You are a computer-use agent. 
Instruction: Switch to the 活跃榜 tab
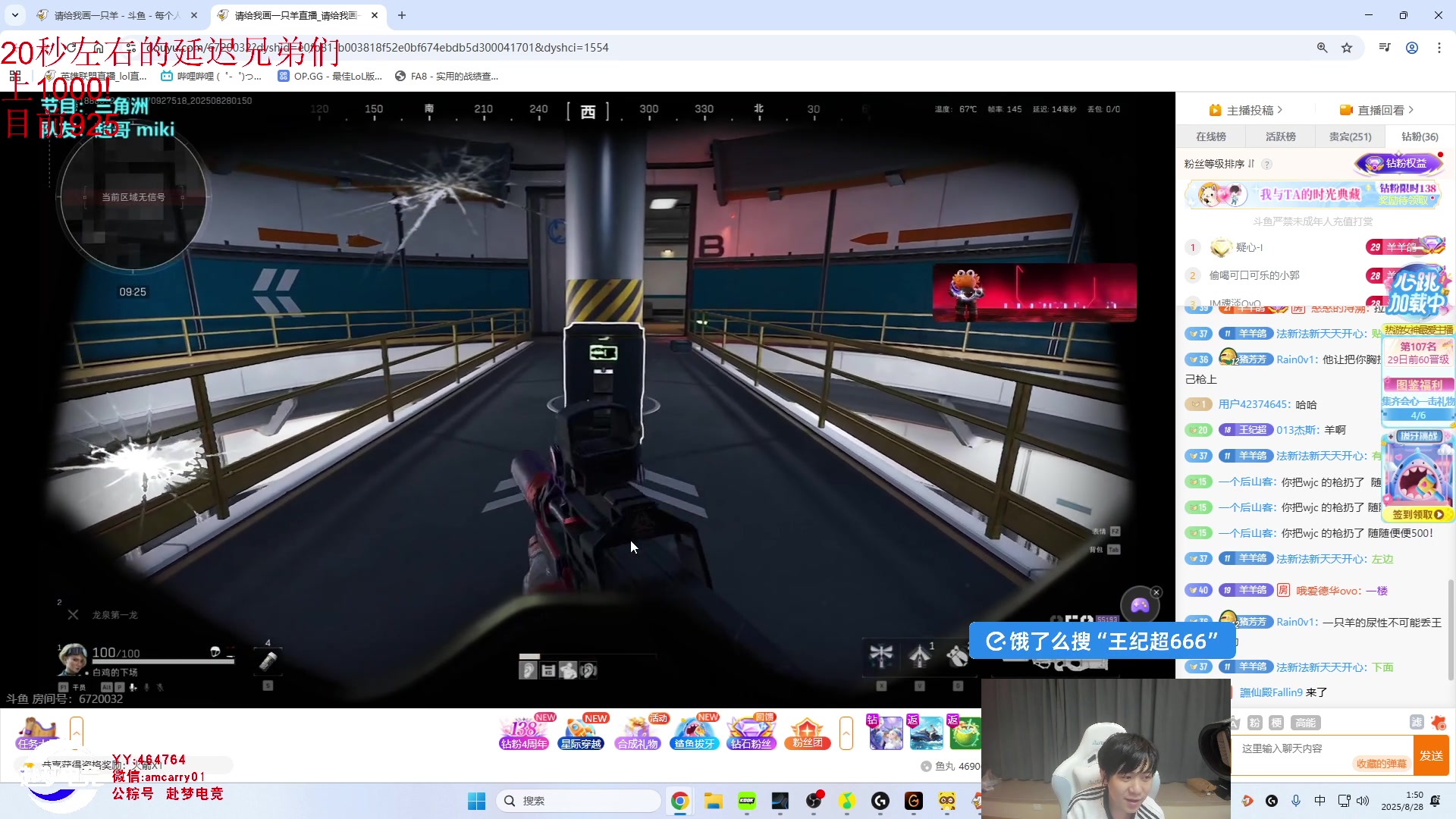tap(1280, 136)
